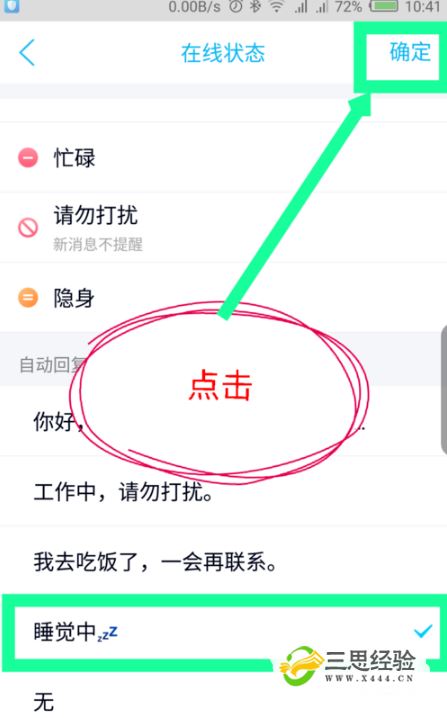Tap the 在线状态 page title

(x=223, y=53)
